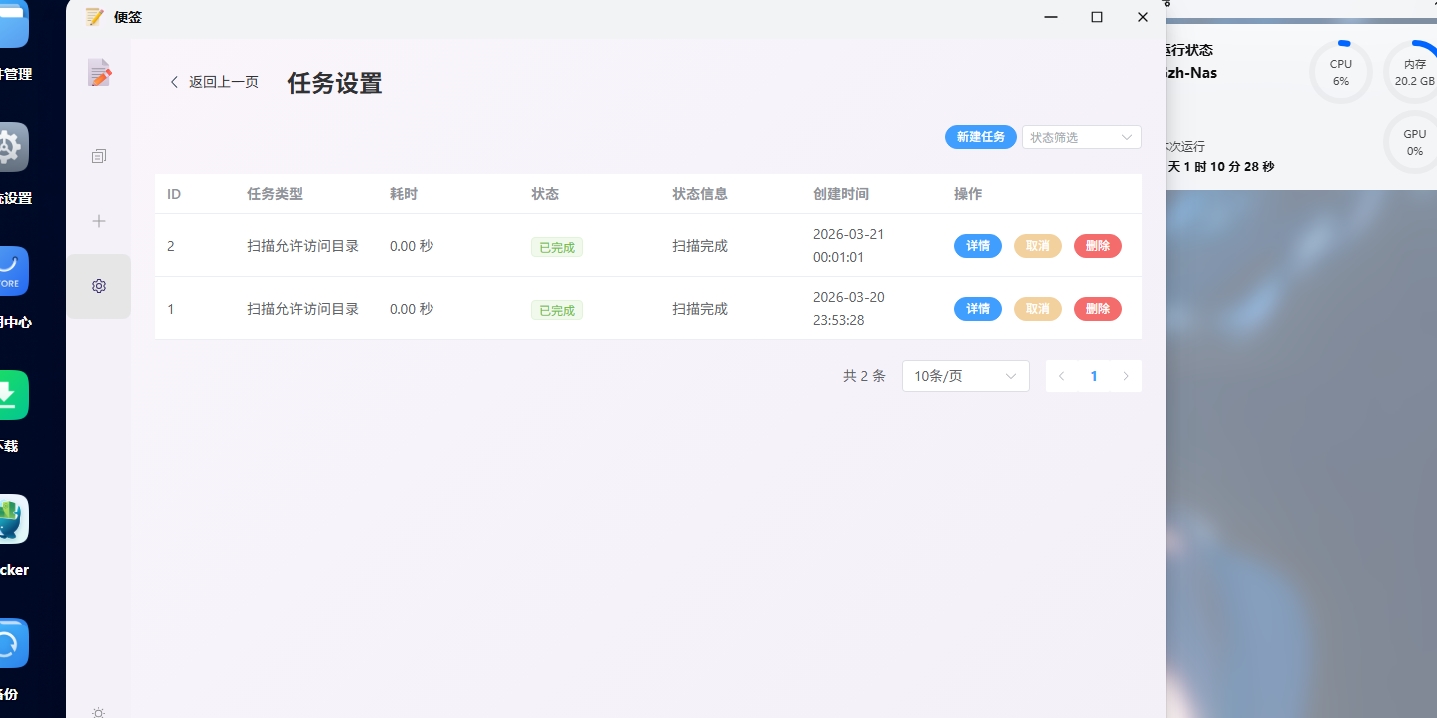Toggle the sun theme icon at sidebar bottom
1437x718 pixels.
pos(98,712)
